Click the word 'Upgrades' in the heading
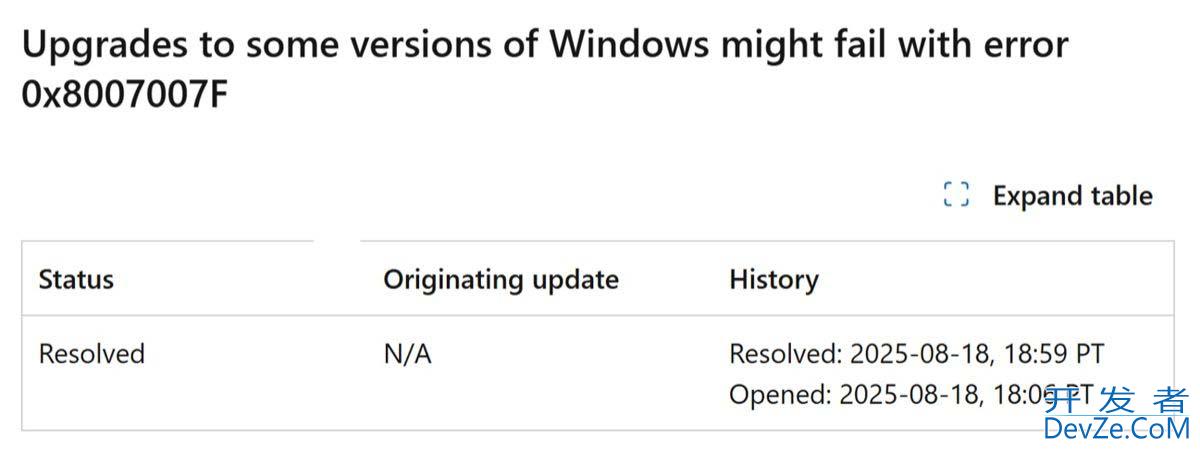 [99, 45]
